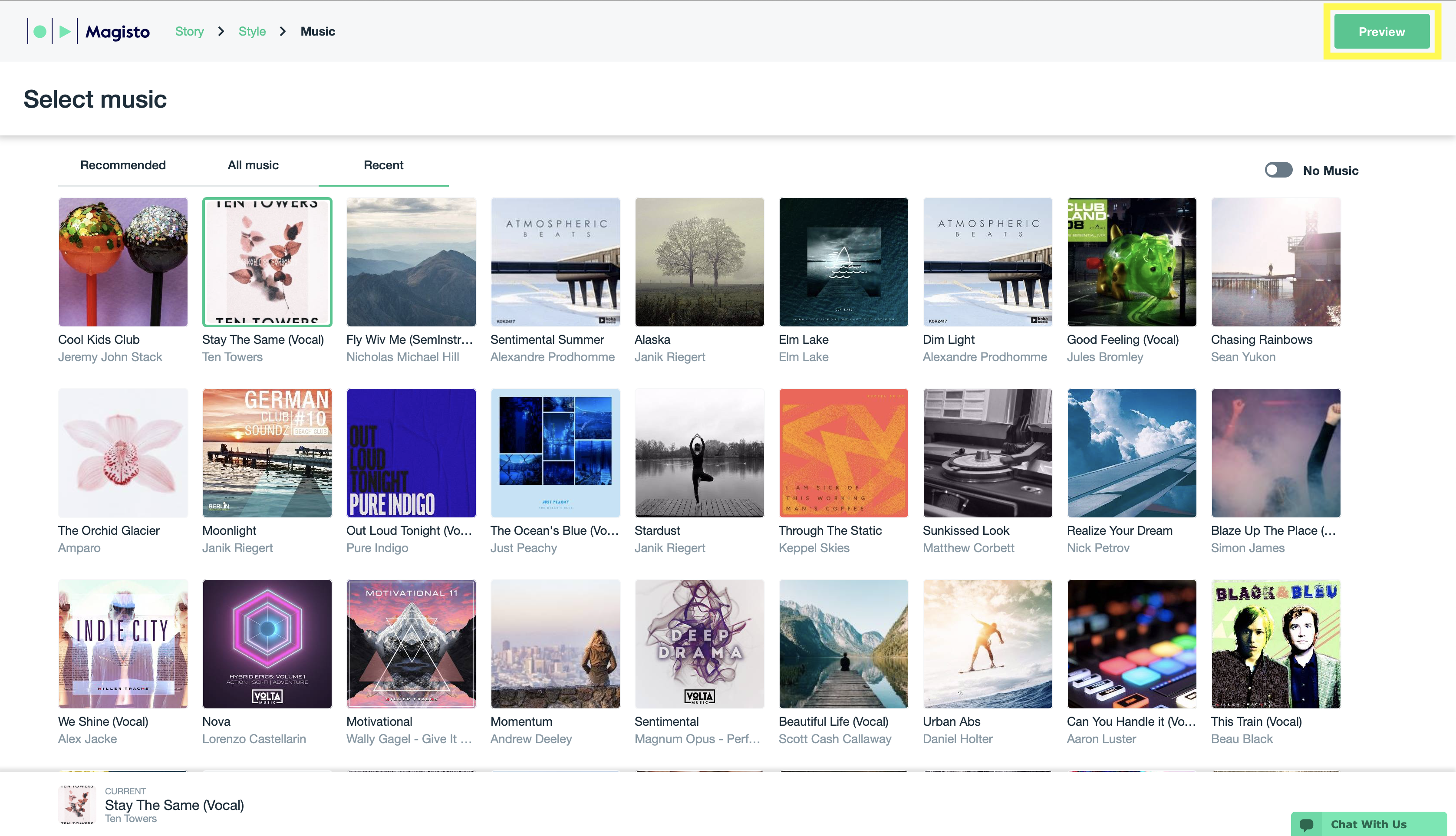Click the Music breadcrumb
1456x836 pixels.
click(318, 32)
